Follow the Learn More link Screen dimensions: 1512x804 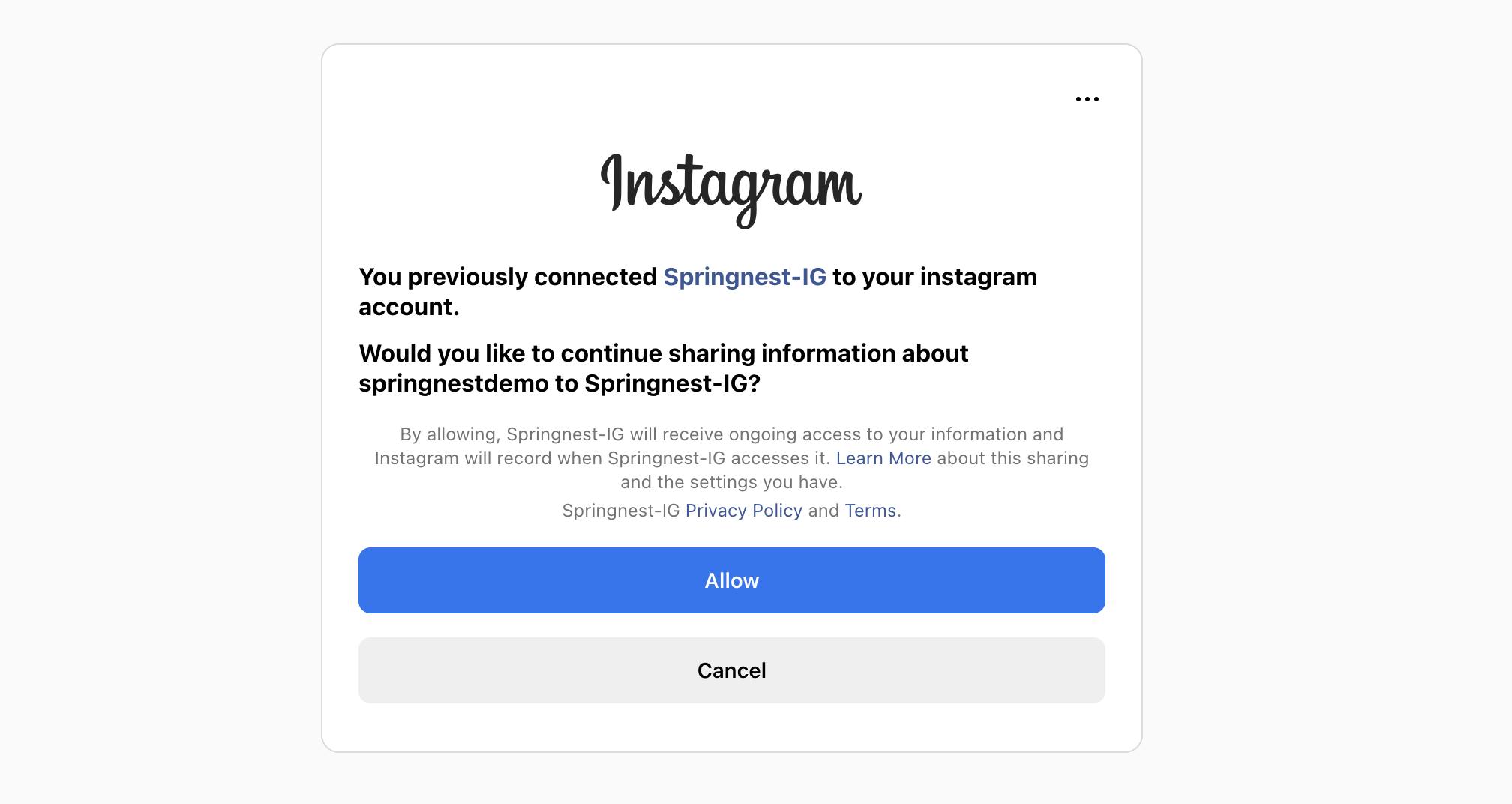(x=883, y=458)
